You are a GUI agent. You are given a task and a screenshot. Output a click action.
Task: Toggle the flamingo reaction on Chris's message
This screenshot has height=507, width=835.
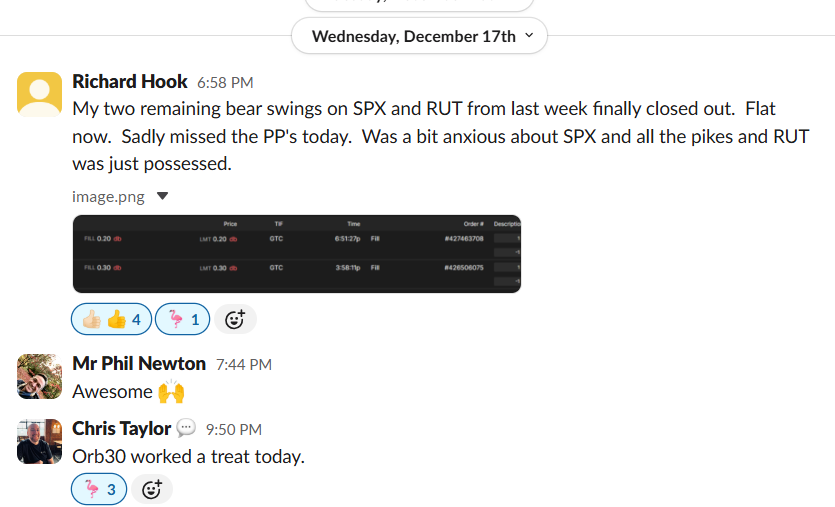point(99,489)
